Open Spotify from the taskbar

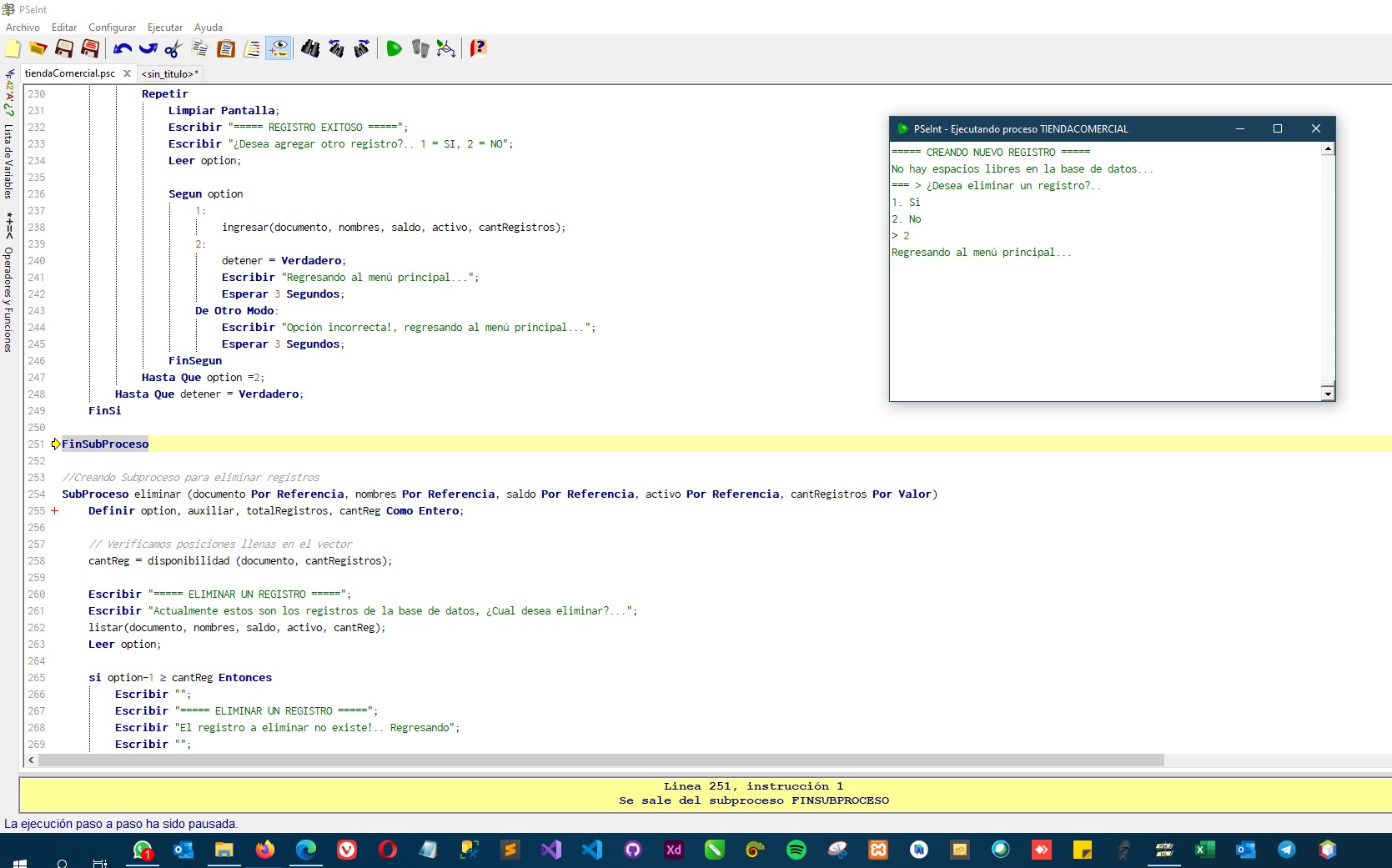[x=797, y=850]
